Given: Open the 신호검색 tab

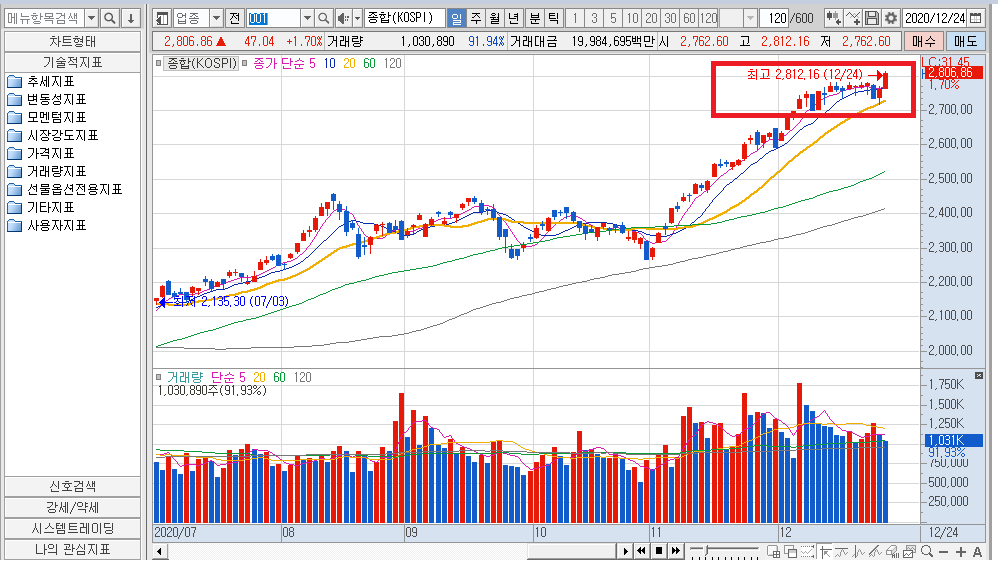Looking at the screenshot, I should [73, 486].
